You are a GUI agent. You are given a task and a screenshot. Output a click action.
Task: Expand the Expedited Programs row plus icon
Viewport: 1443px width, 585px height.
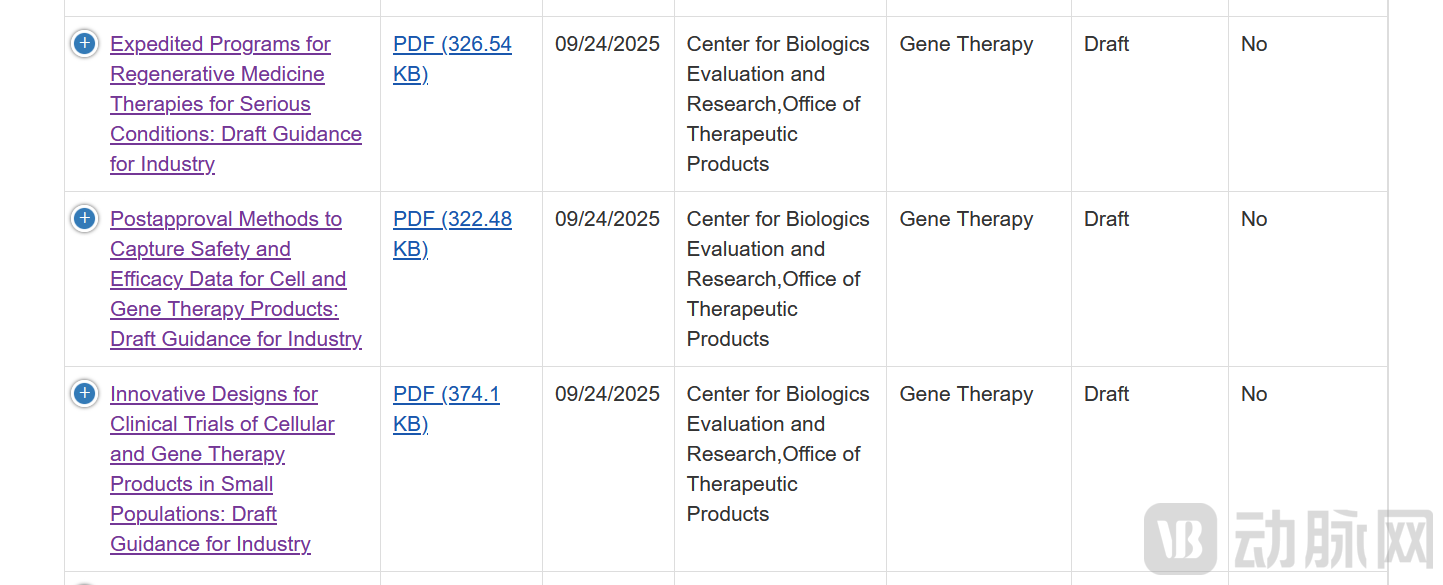pos(85,43)
